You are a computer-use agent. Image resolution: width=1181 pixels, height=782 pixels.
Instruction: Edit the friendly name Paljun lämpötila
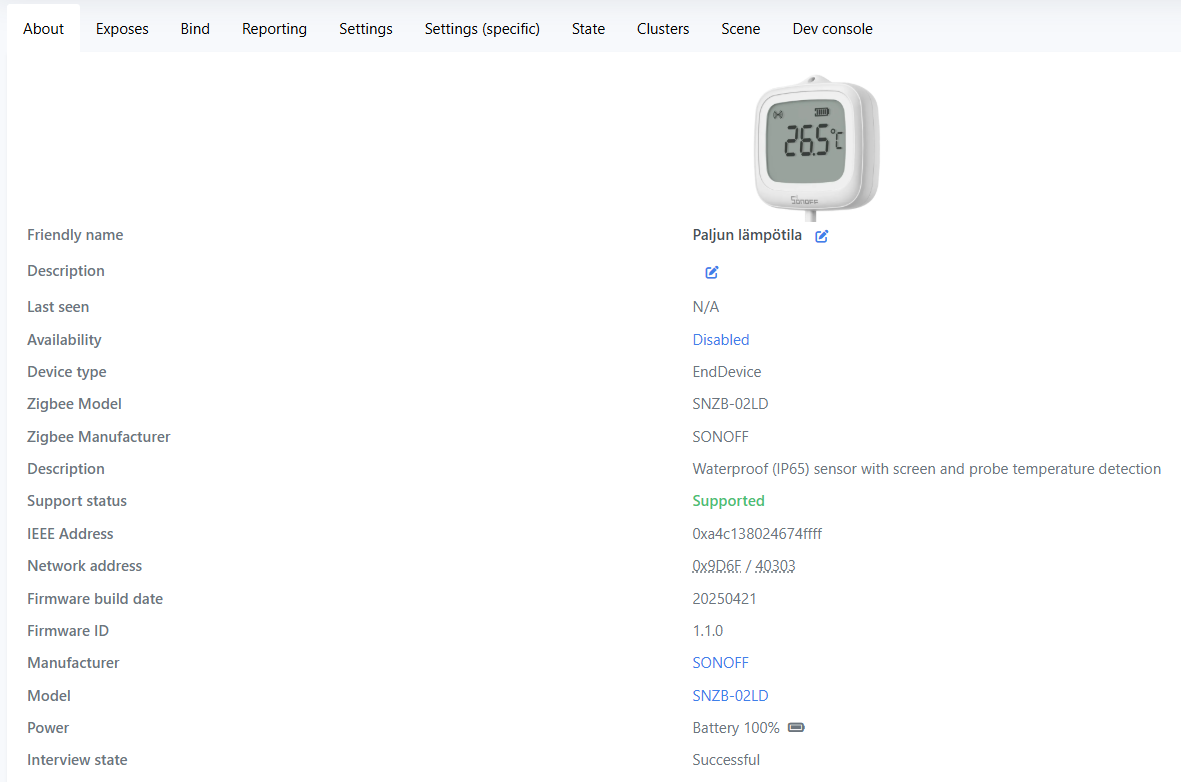821,236
